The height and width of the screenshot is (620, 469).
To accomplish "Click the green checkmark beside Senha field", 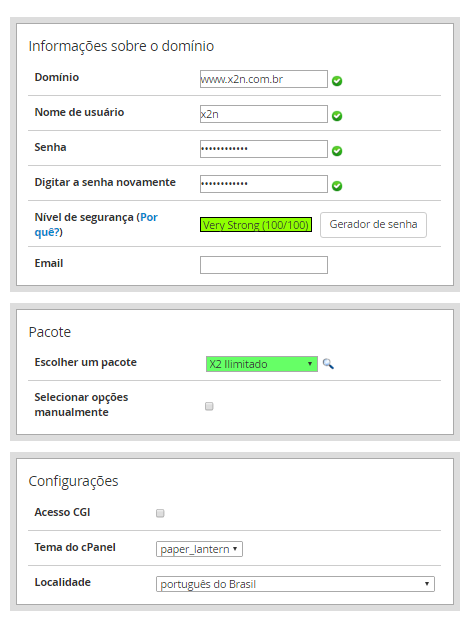I will pyautogui.click(x=337, y=151).
